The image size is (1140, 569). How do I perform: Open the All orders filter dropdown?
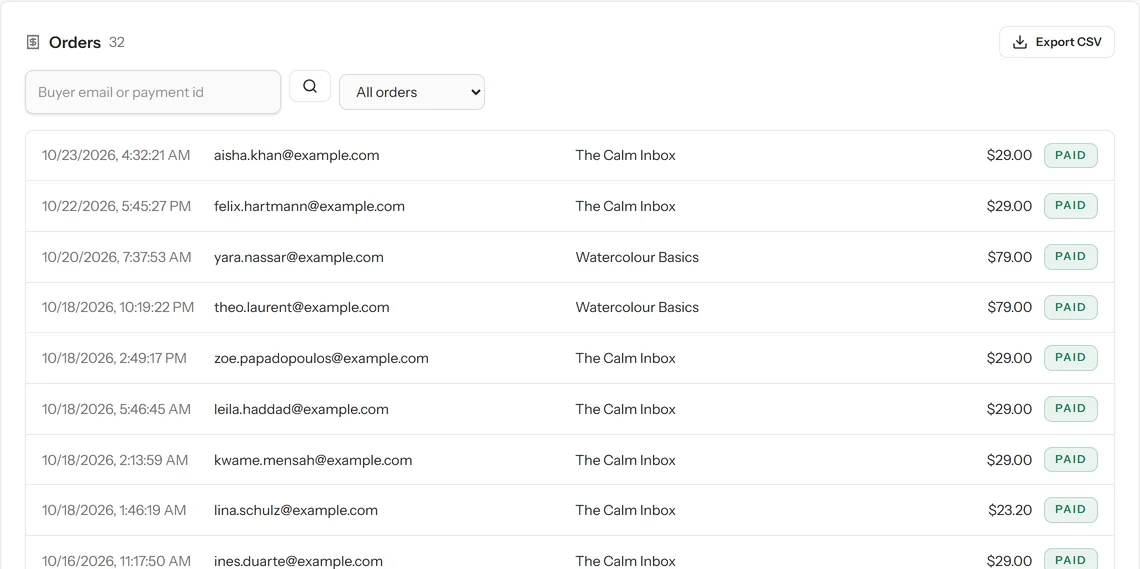[412, 92]
